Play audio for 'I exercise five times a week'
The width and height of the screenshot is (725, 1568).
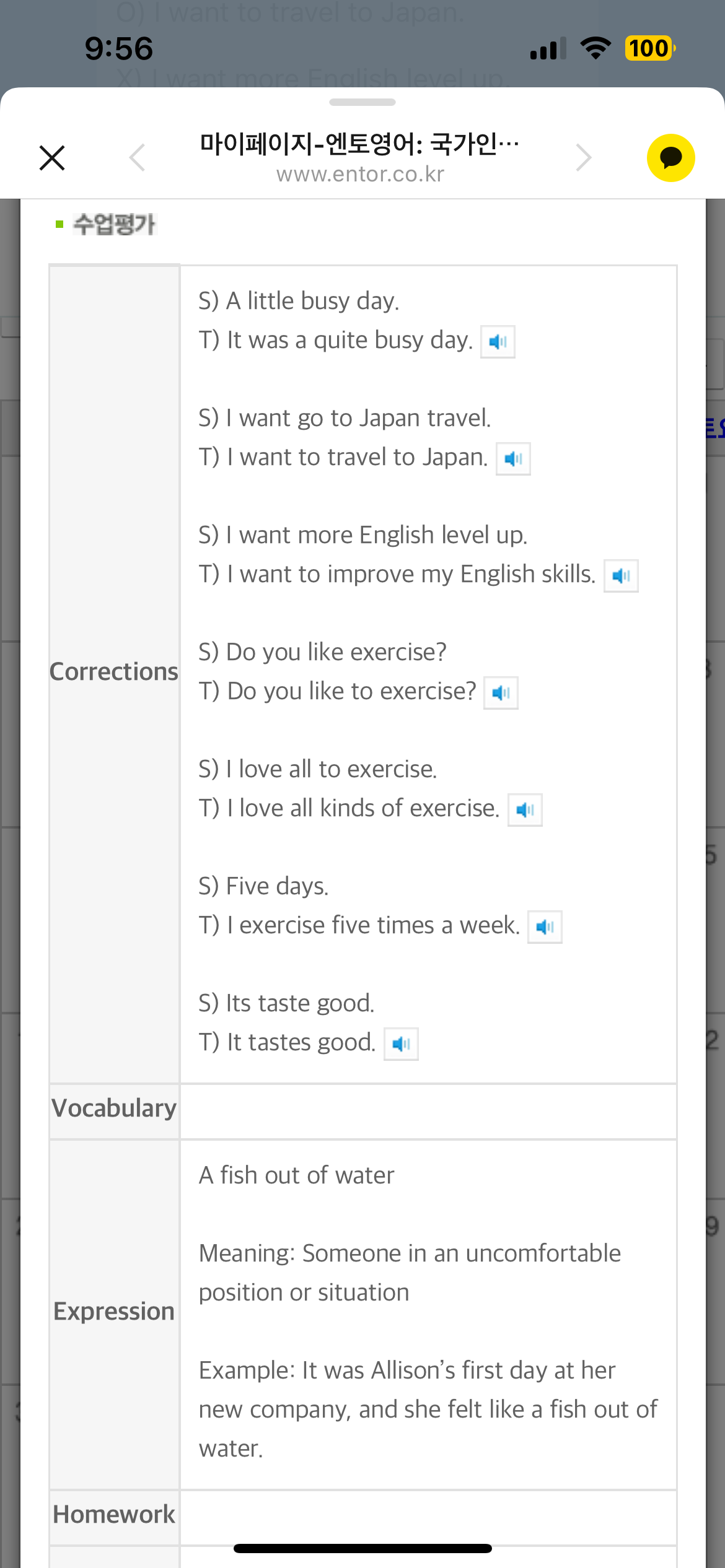point(545,926)
